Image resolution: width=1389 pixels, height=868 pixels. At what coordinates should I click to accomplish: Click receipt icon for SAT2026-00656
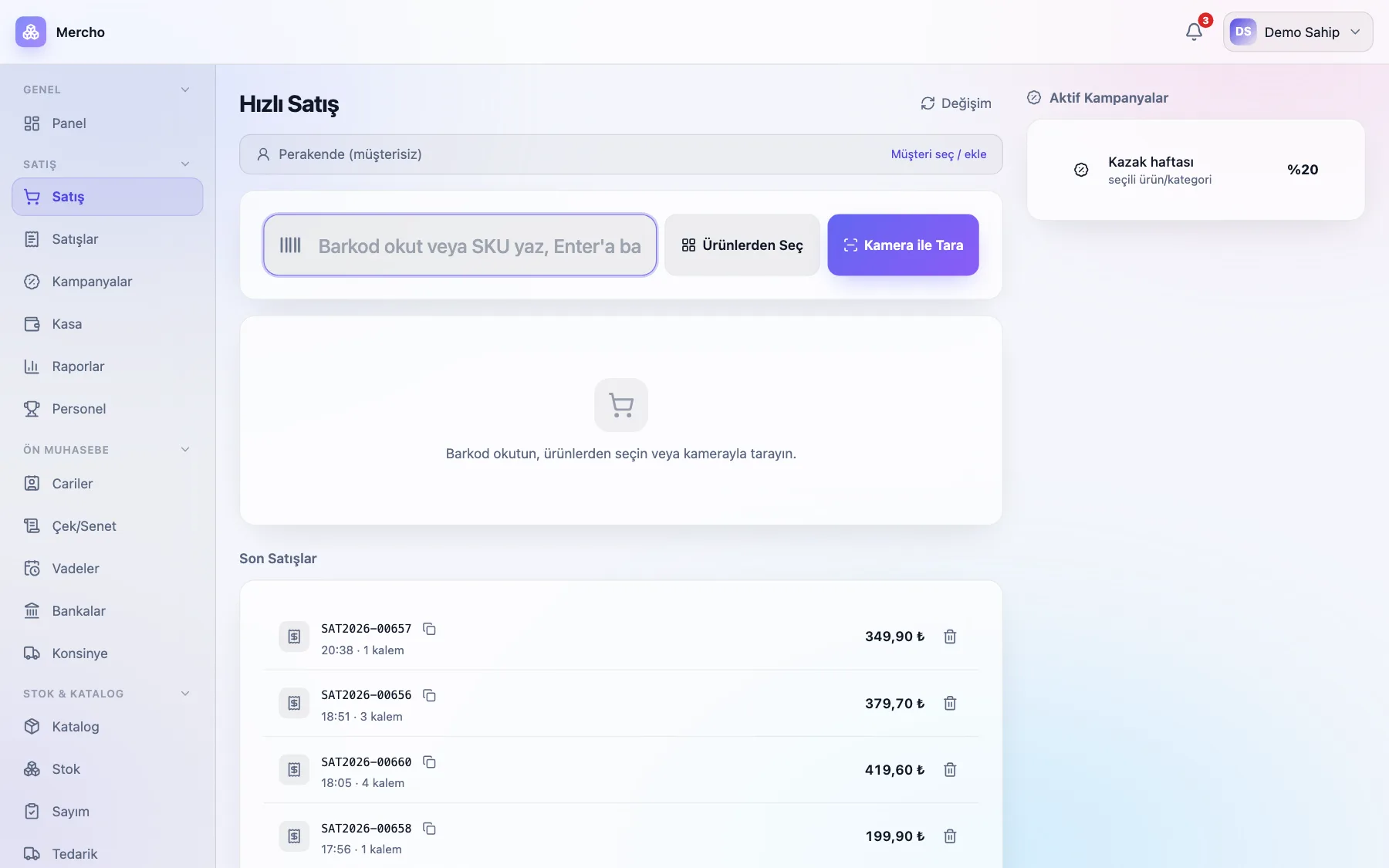pyautogui.click(x=294, y=703)
